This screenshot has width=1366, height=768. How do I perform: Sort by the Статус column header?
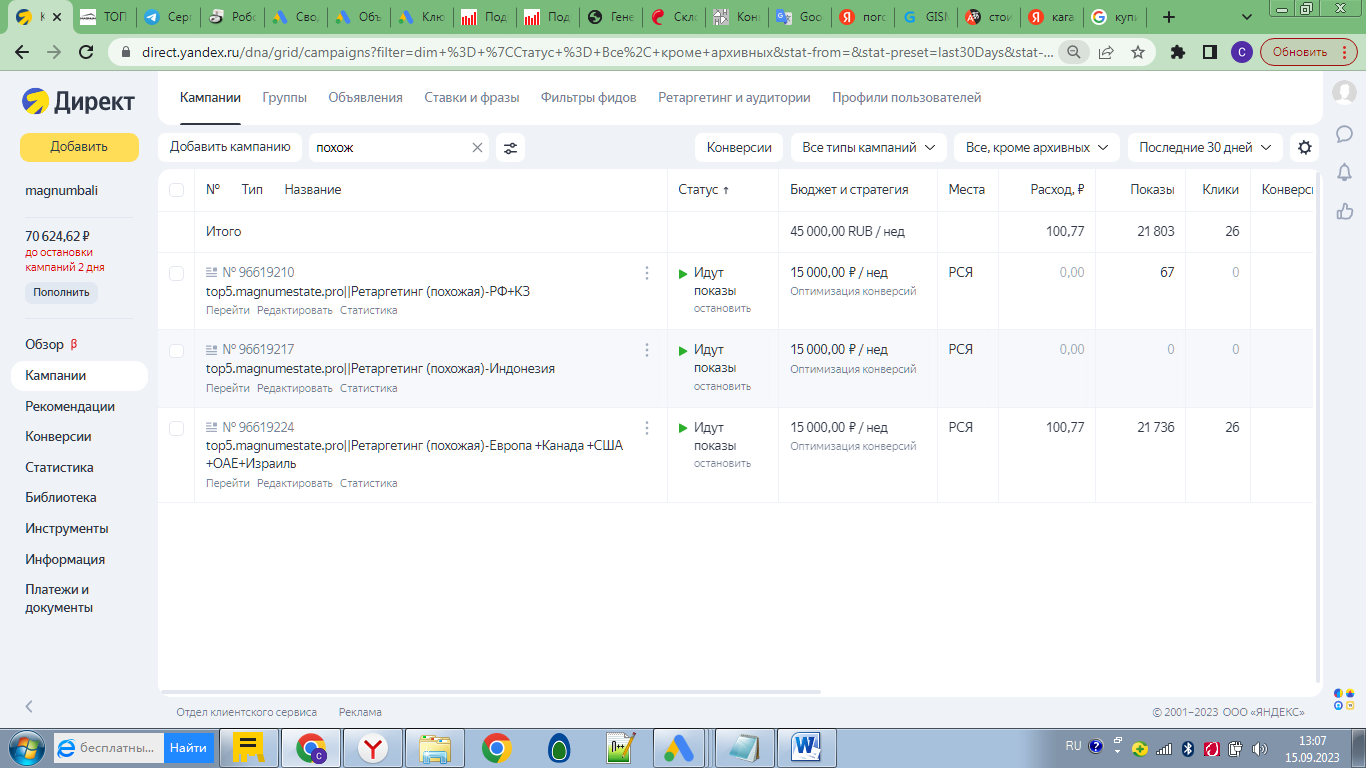click(x=703, y=190)
